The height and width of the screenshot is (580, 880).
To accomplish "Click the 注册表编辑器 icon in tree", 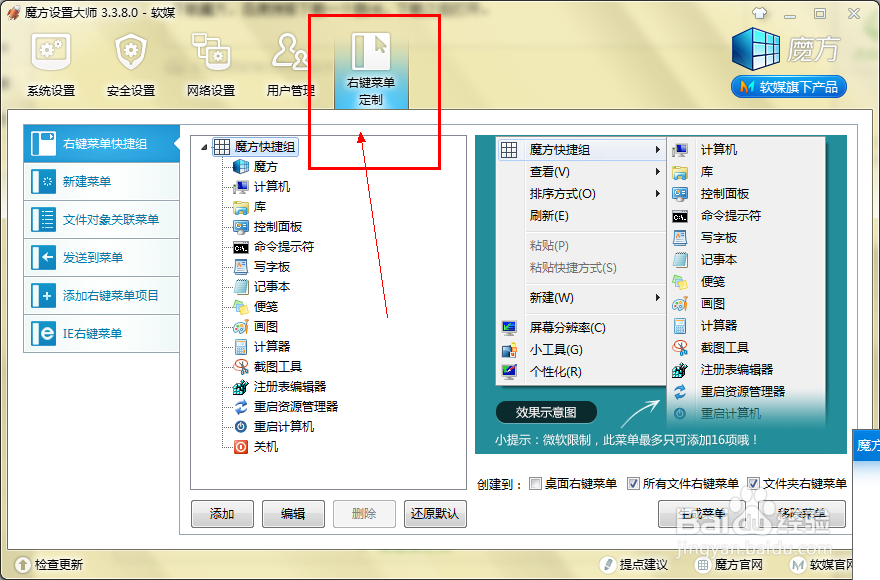I will click(x=241, y=386).
